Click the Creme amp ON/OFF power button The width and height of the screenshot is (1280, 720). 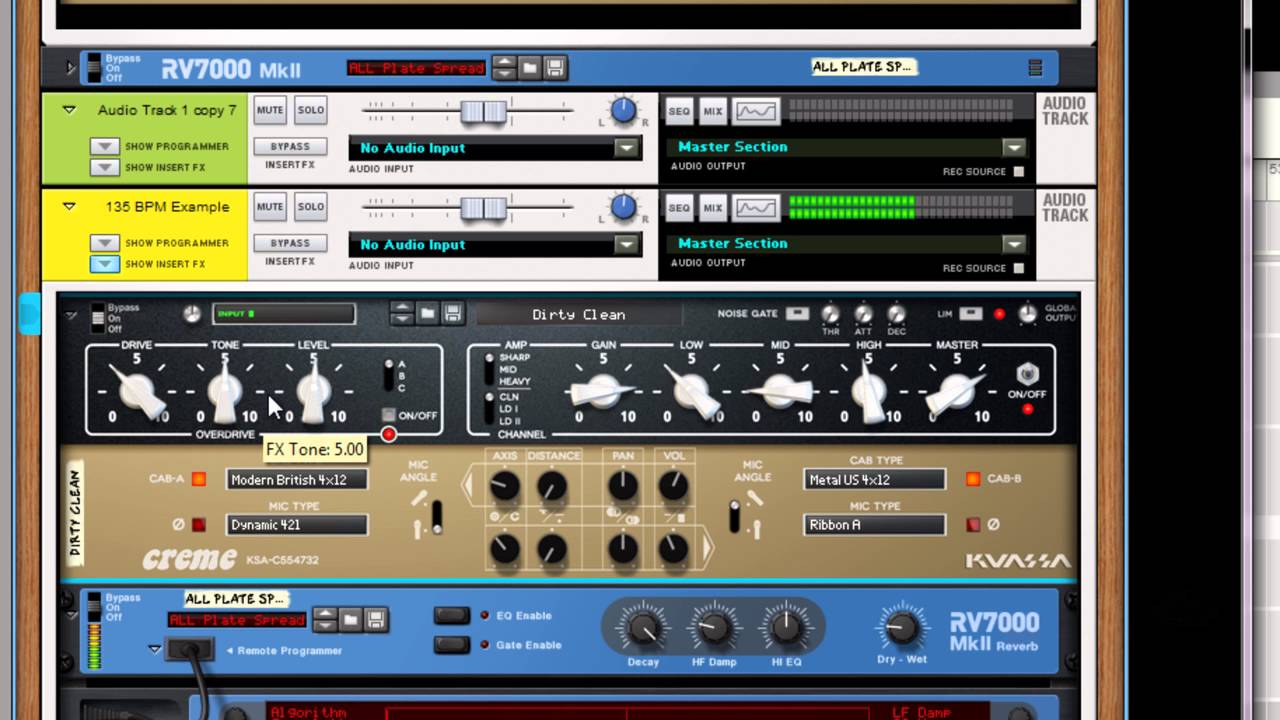pyautogui.click(x=1026, y=373)
